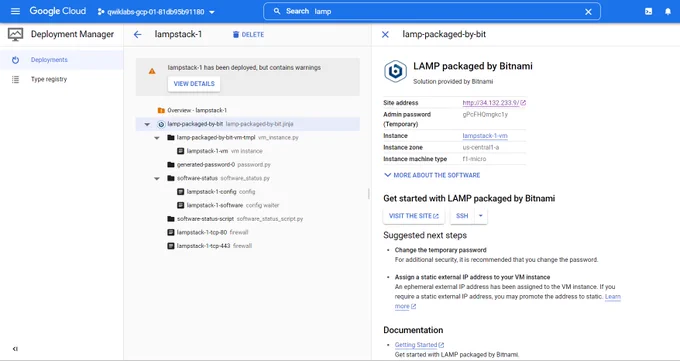680x361 pixels.
Task: Click the machine type value f1-micro
Action: point(474,159)
